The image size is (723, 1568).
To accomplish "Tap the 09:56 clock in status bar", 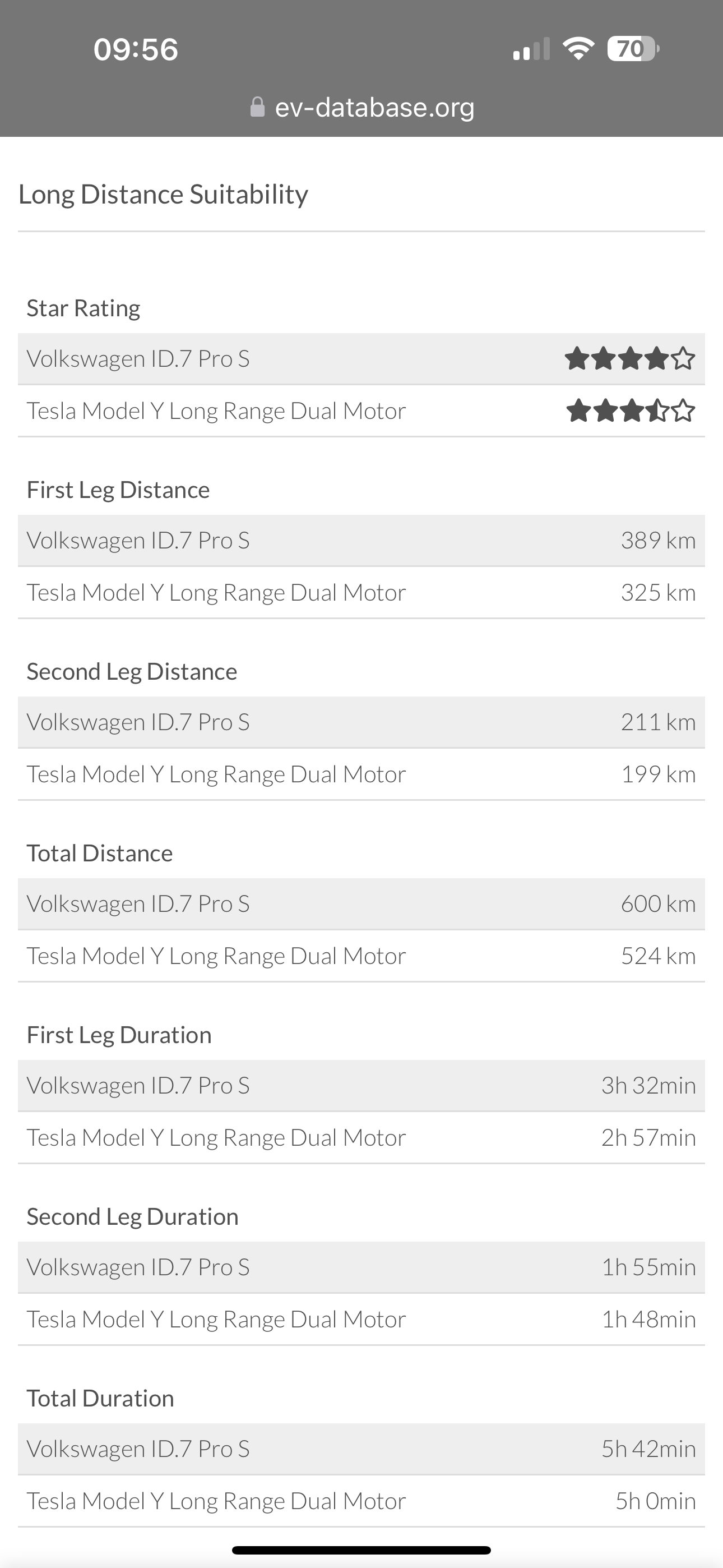I will [136, 49].
